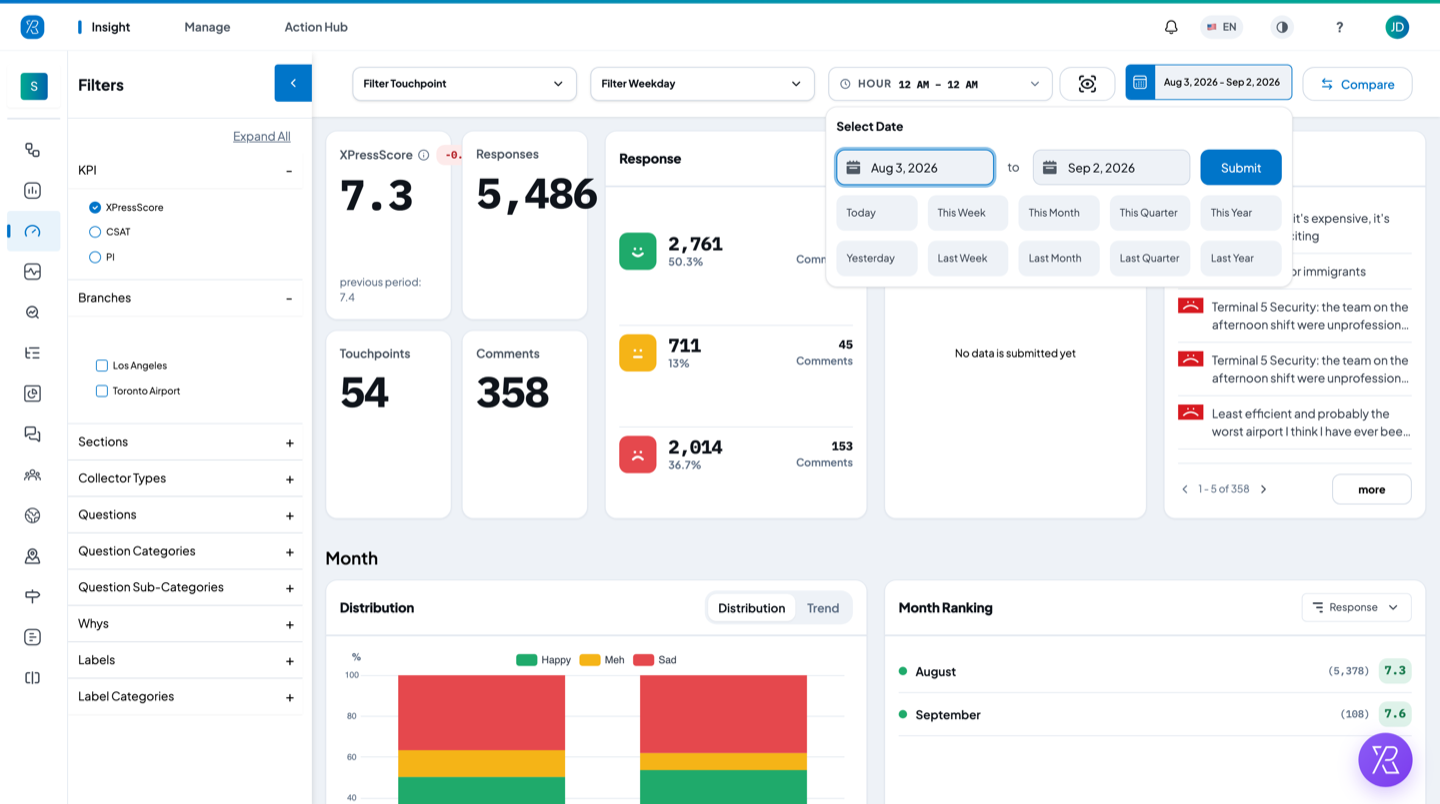
Task: Select the CSAT radio button
Action: tap(95, 232)
